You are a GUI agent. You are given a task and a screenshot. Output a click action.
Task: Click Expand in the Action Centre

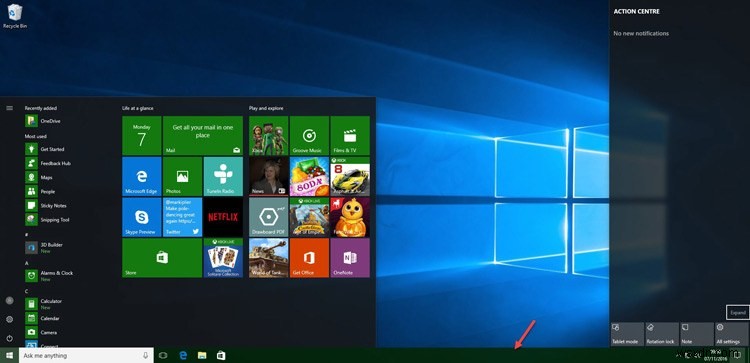point(738,313)
